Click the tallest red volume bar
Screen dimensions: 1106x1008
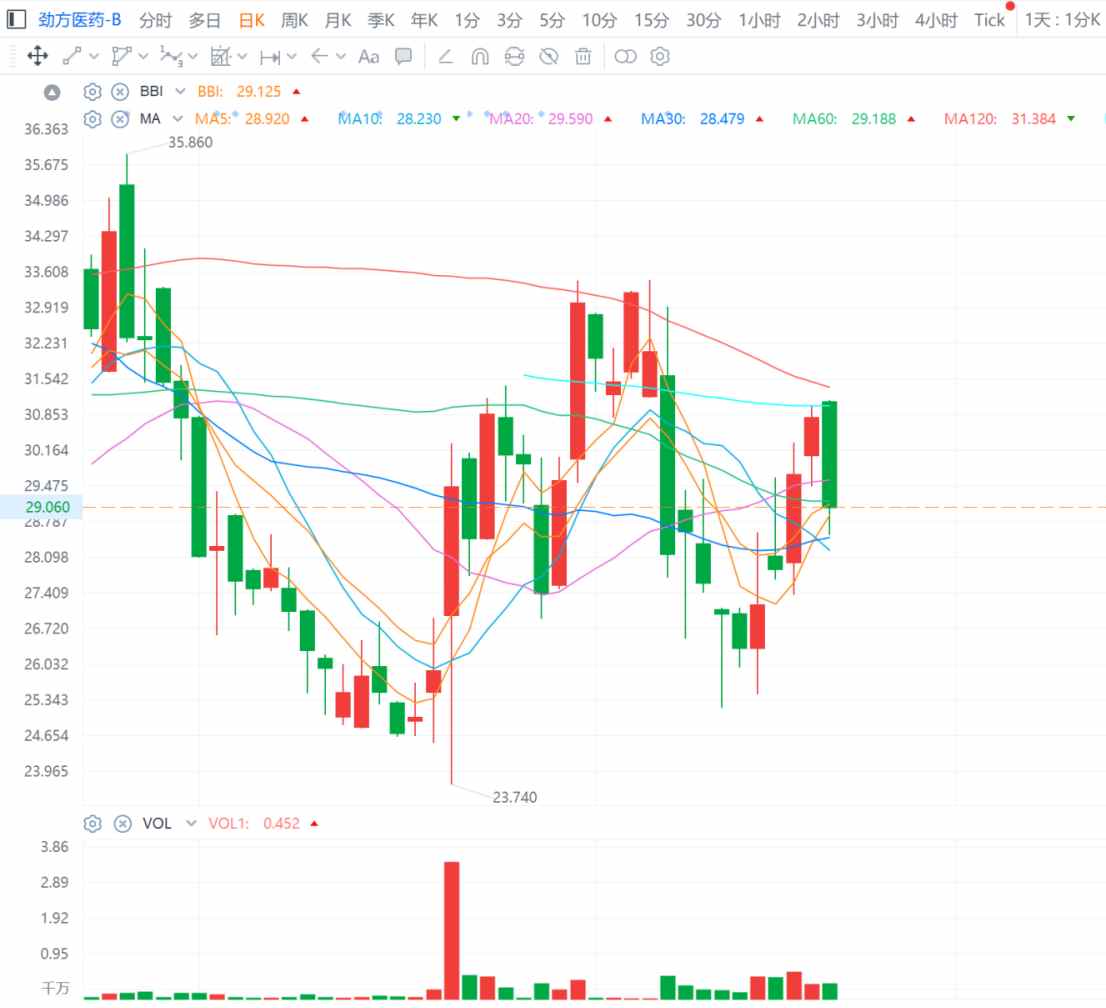451,930
